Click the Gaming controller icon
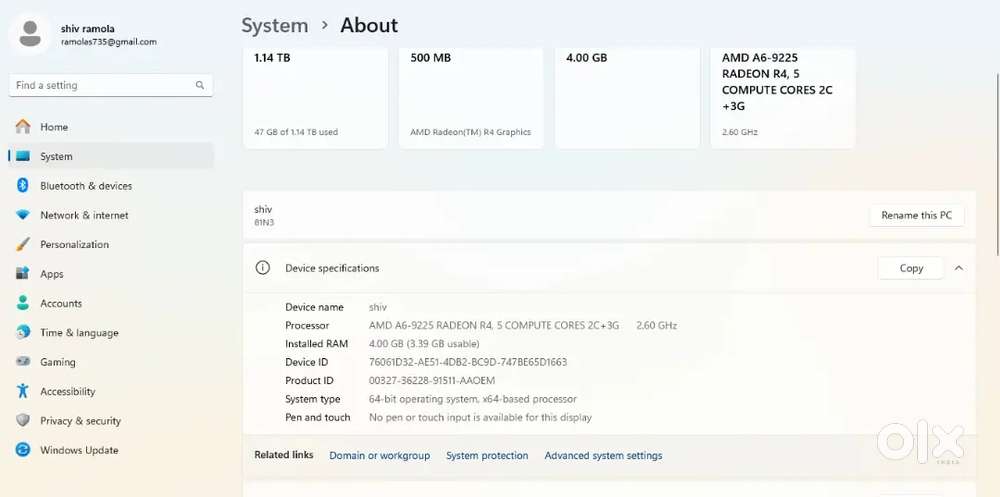 click(23, 362)
